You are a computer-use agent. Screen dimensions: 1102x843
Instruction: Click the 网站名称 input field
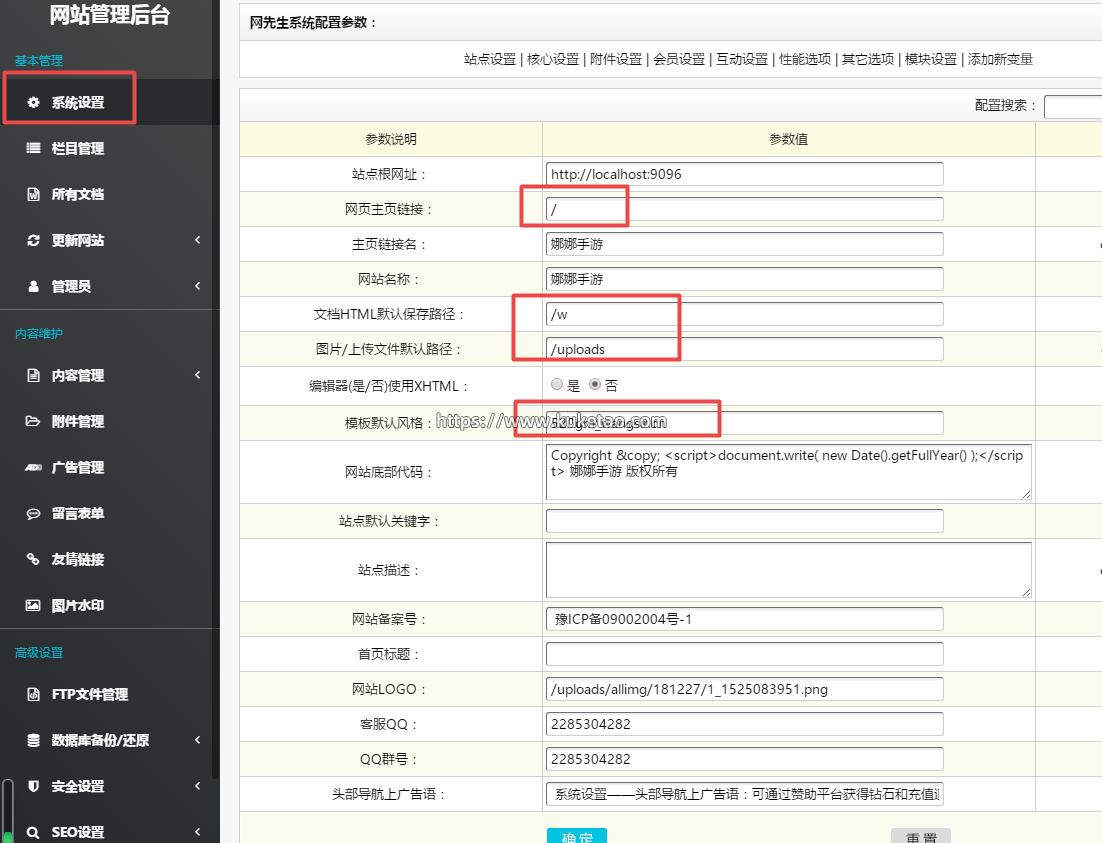pyautogui.click(x=745, y=279)
